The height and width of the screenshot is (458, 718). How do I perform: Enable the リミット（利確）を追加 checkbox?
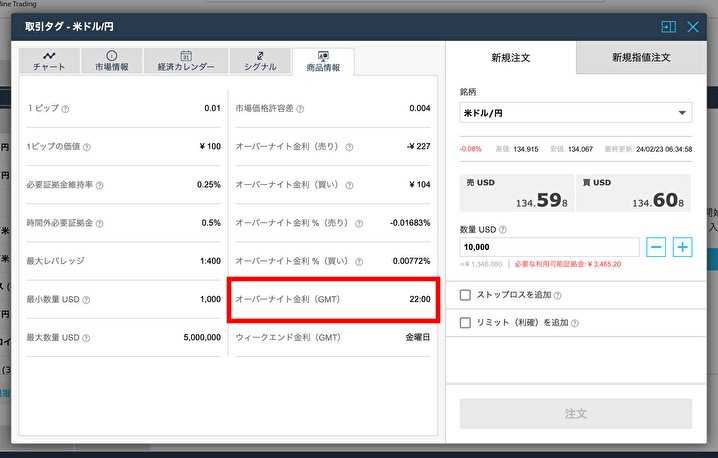465,323
